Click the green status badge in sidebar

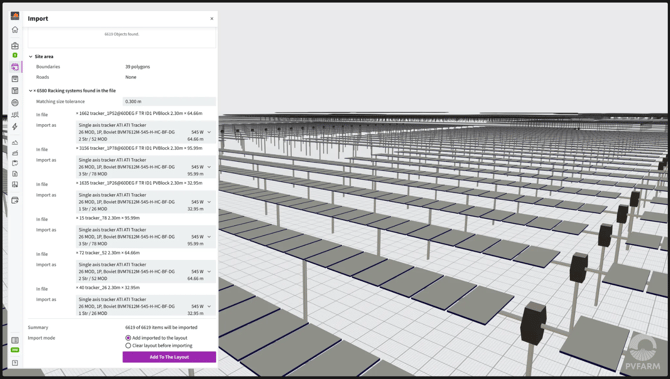15,350
